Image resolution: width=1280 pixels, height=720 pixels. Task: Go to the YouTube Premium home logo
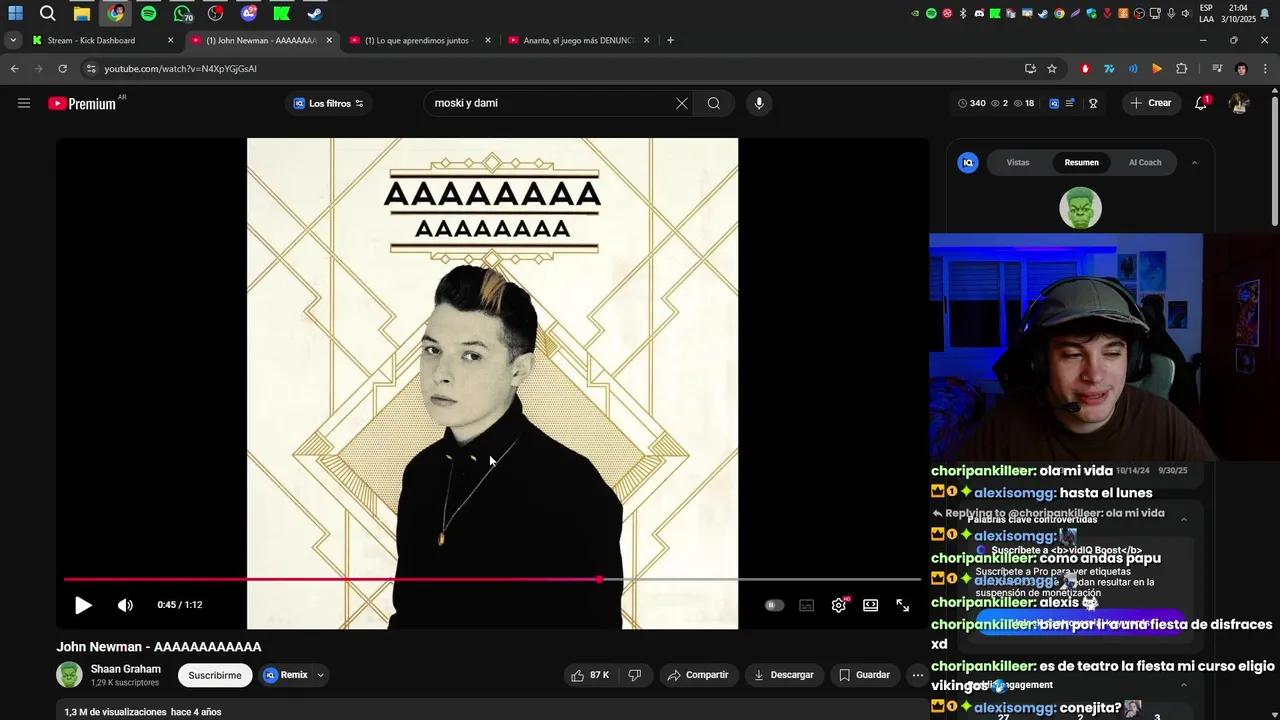(x=83, y=103)
